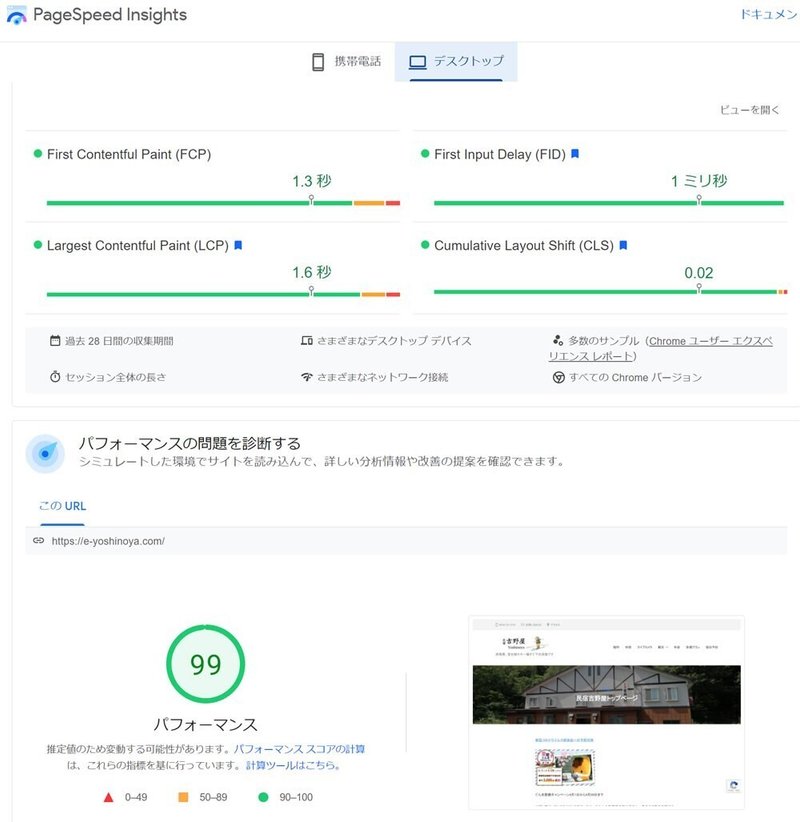800x822 pixels.
Task: Click the bookmark flag icon next to LCP
Action: 238,245
